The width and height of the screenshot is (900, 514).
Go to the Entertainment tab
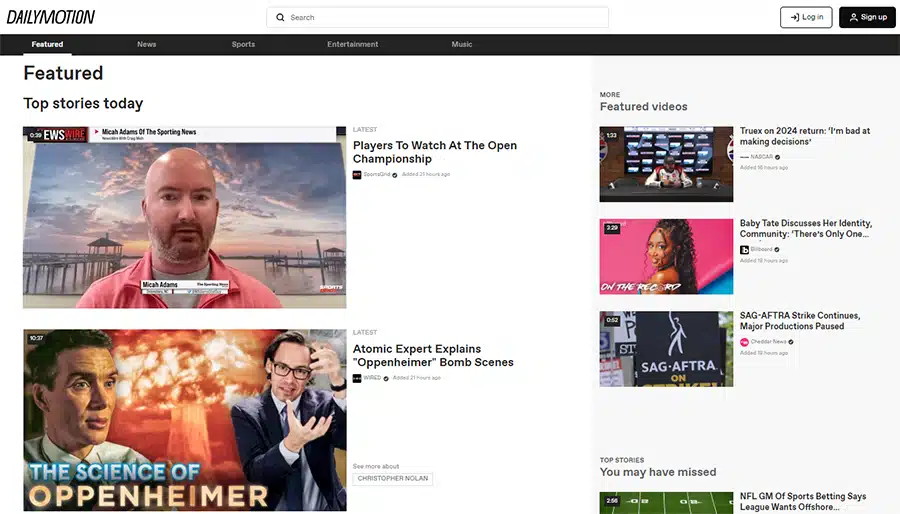(352, 44)
